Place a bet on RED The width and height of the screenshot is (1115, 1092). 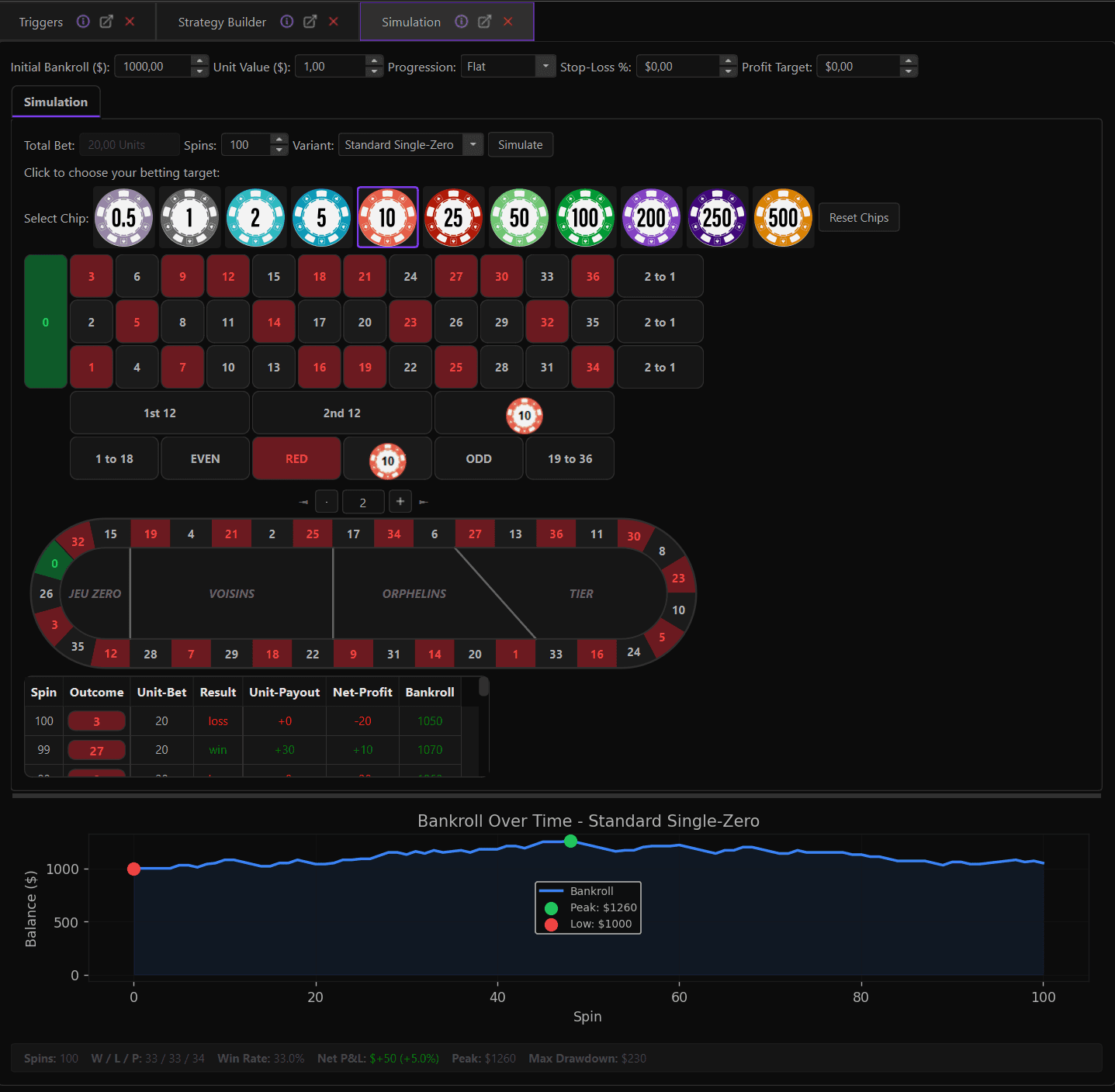pyautogui.click(x=296, y=459)
